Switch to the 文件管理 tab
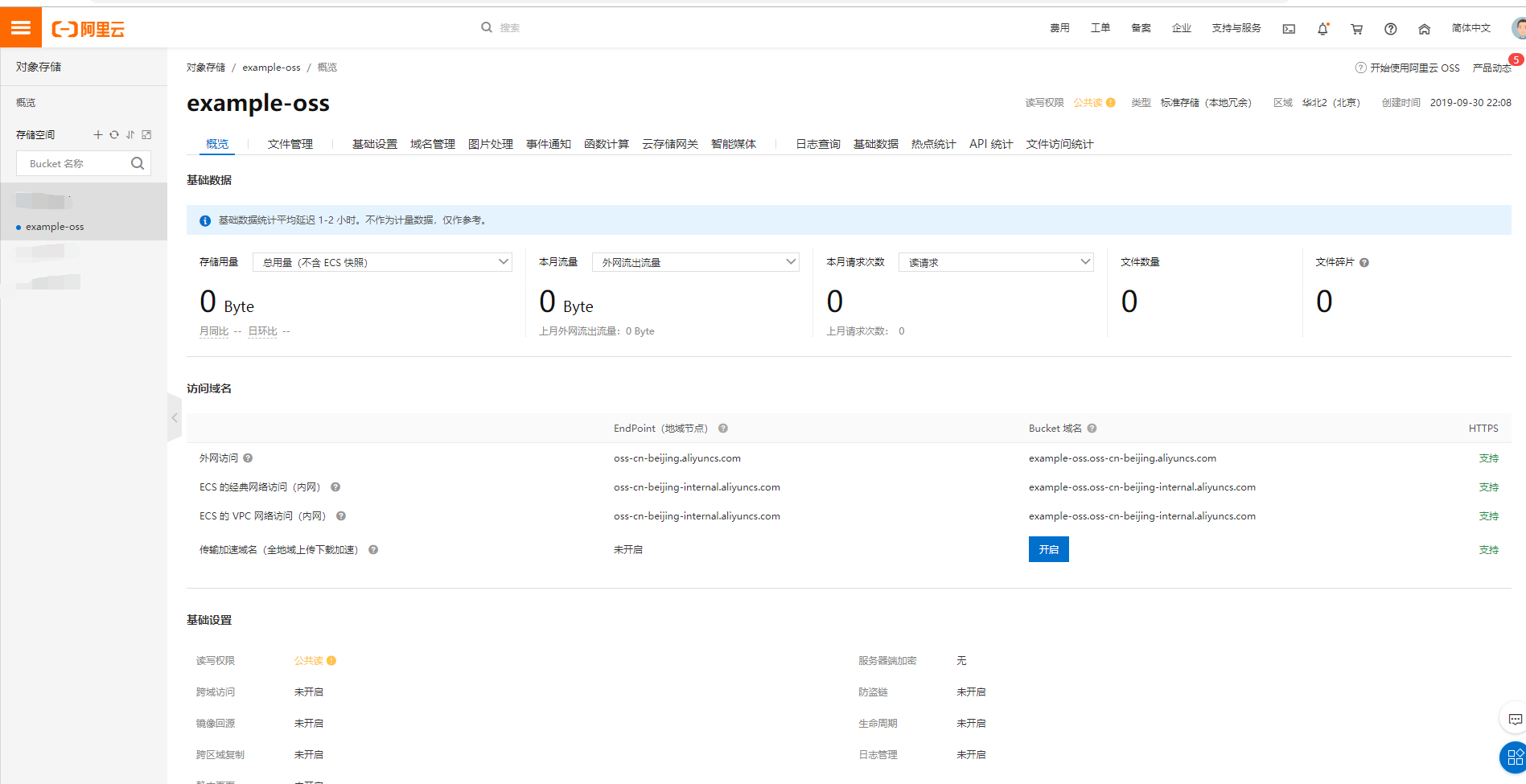The height and width of the screenshot is (784, 1526). [290, 144]
